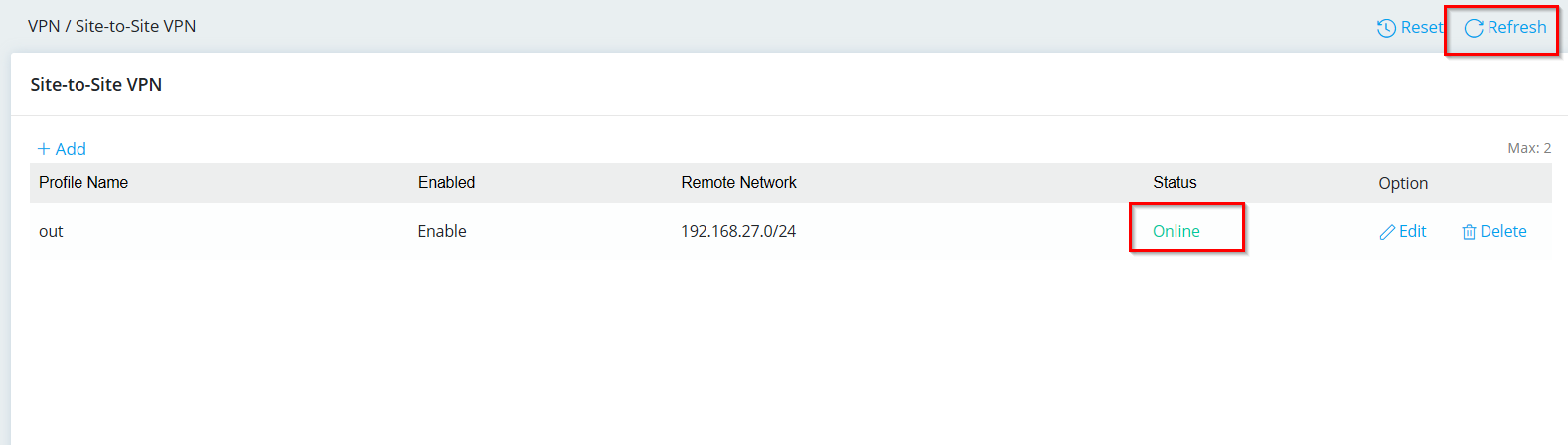
Task: Choose the Delete text for the out profile
Action: click(x=1502, y=231)
